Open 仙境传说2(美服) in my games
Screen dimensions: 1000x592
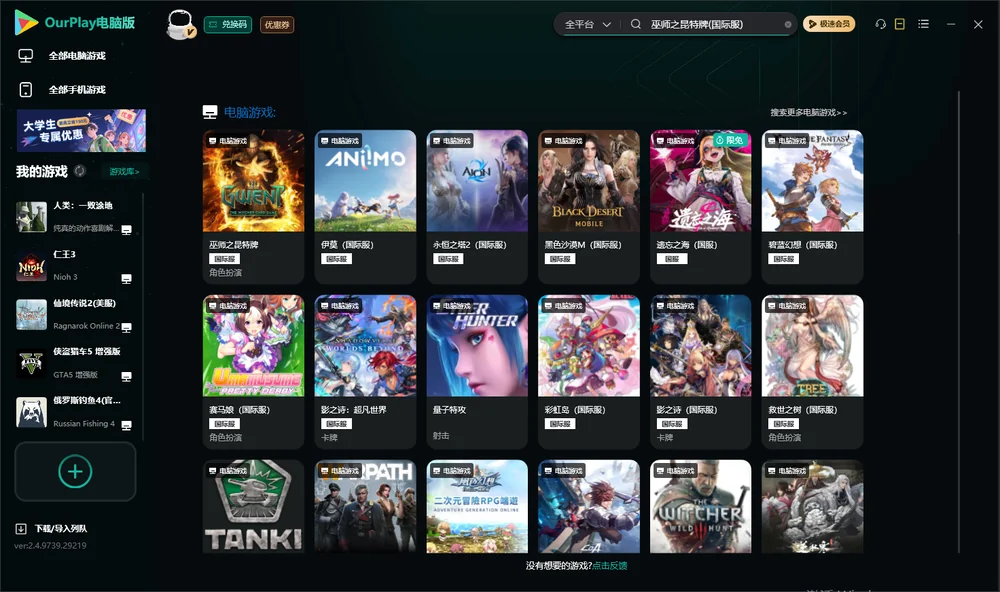coord(75,314)
